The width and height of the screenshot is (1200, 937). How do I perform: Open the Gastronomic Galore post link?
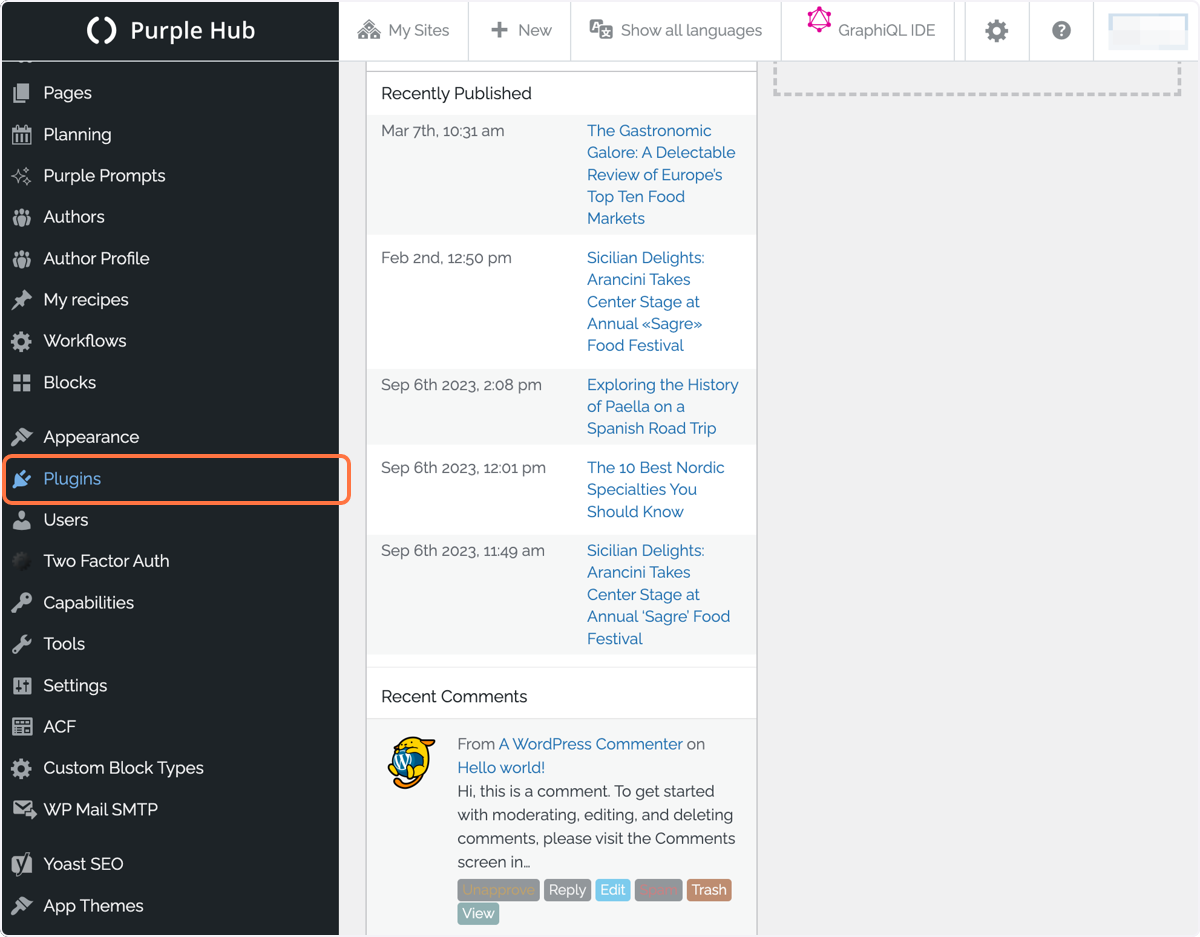(661, 174)
